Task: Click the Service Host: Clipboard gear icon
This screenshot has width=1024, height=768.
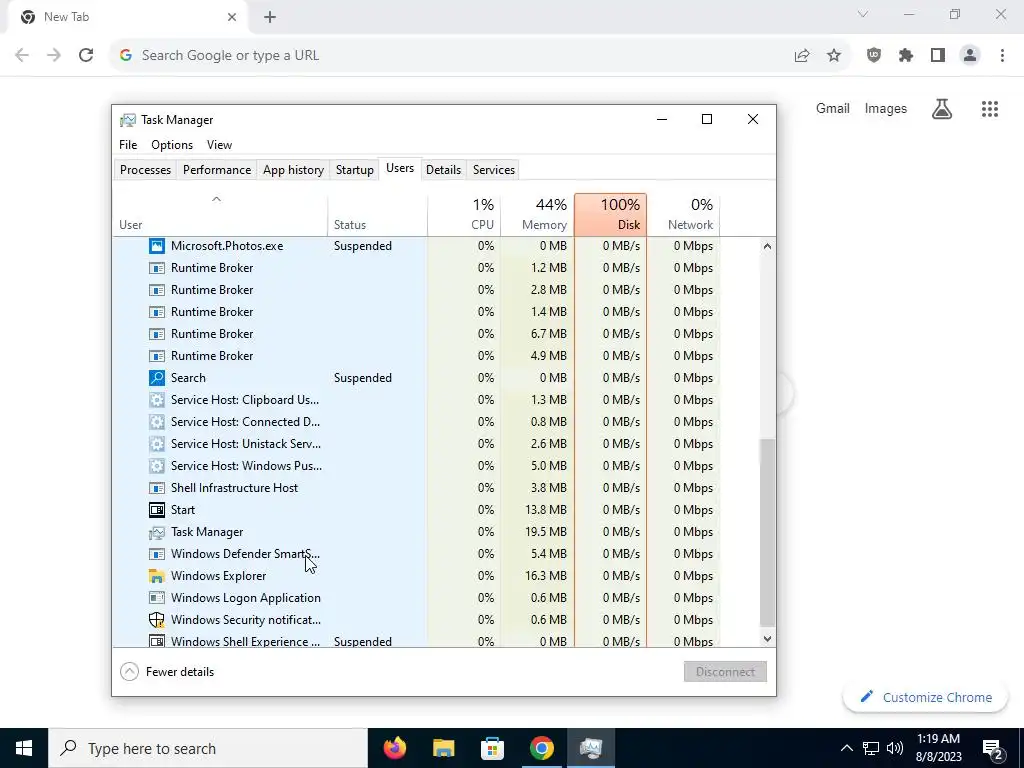Action: (157, 400)
